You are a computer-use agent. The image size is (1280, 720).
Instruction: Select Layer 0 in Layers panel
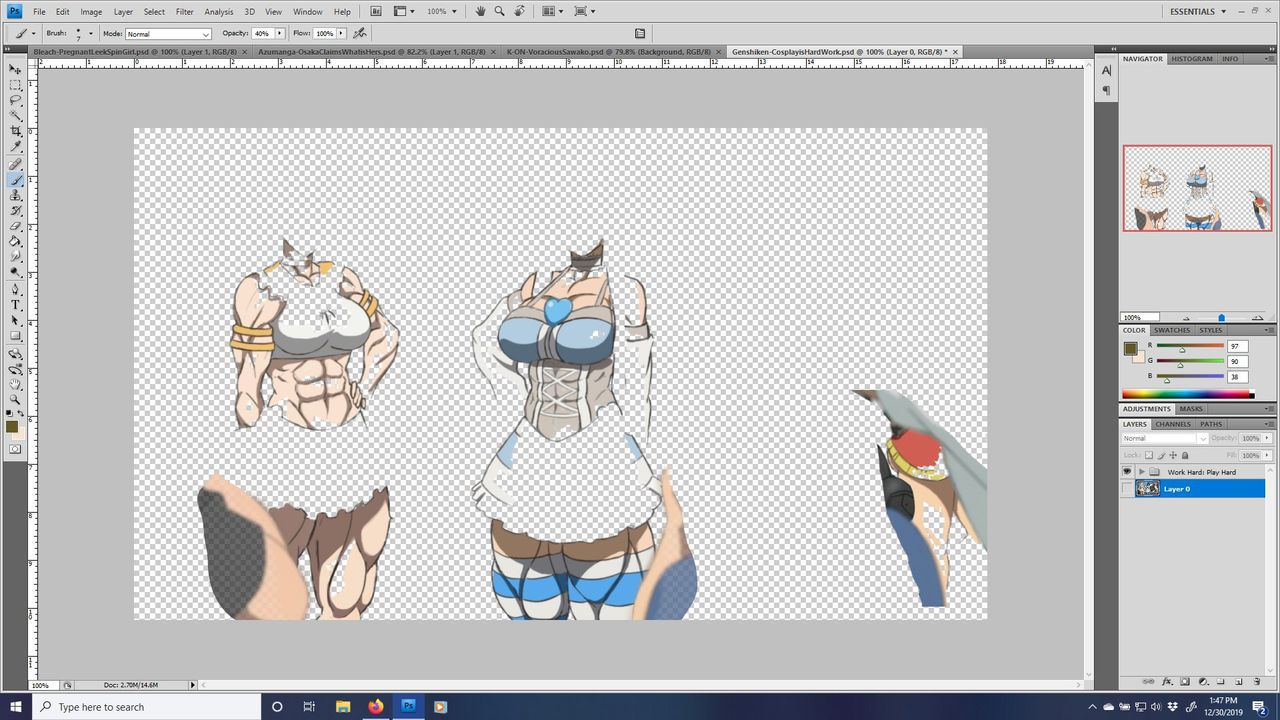tap(1193, 488)
